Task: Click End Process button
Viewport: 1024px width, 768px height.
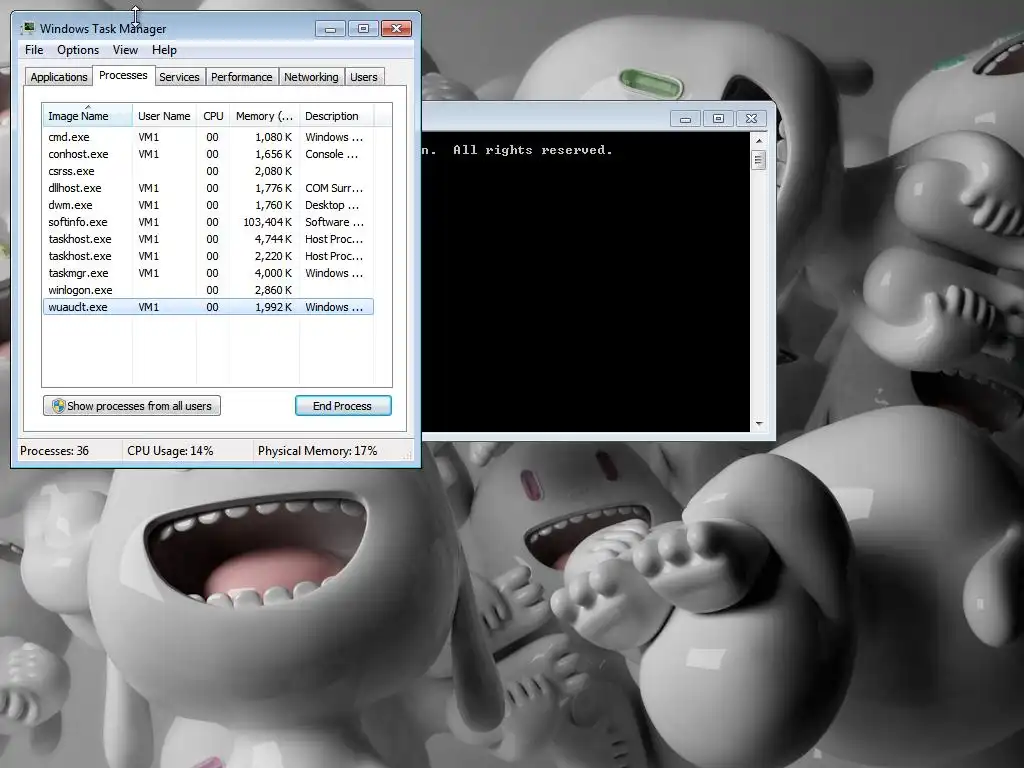Action: click(x=343, y=406)
